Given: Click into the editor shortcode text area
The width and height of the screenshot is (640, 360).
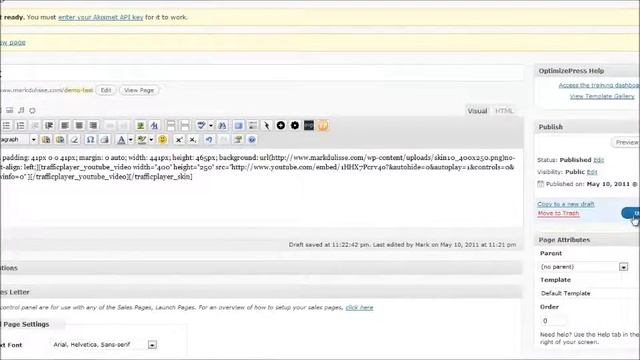Looking at the screenshot, I should coord(261,188).
